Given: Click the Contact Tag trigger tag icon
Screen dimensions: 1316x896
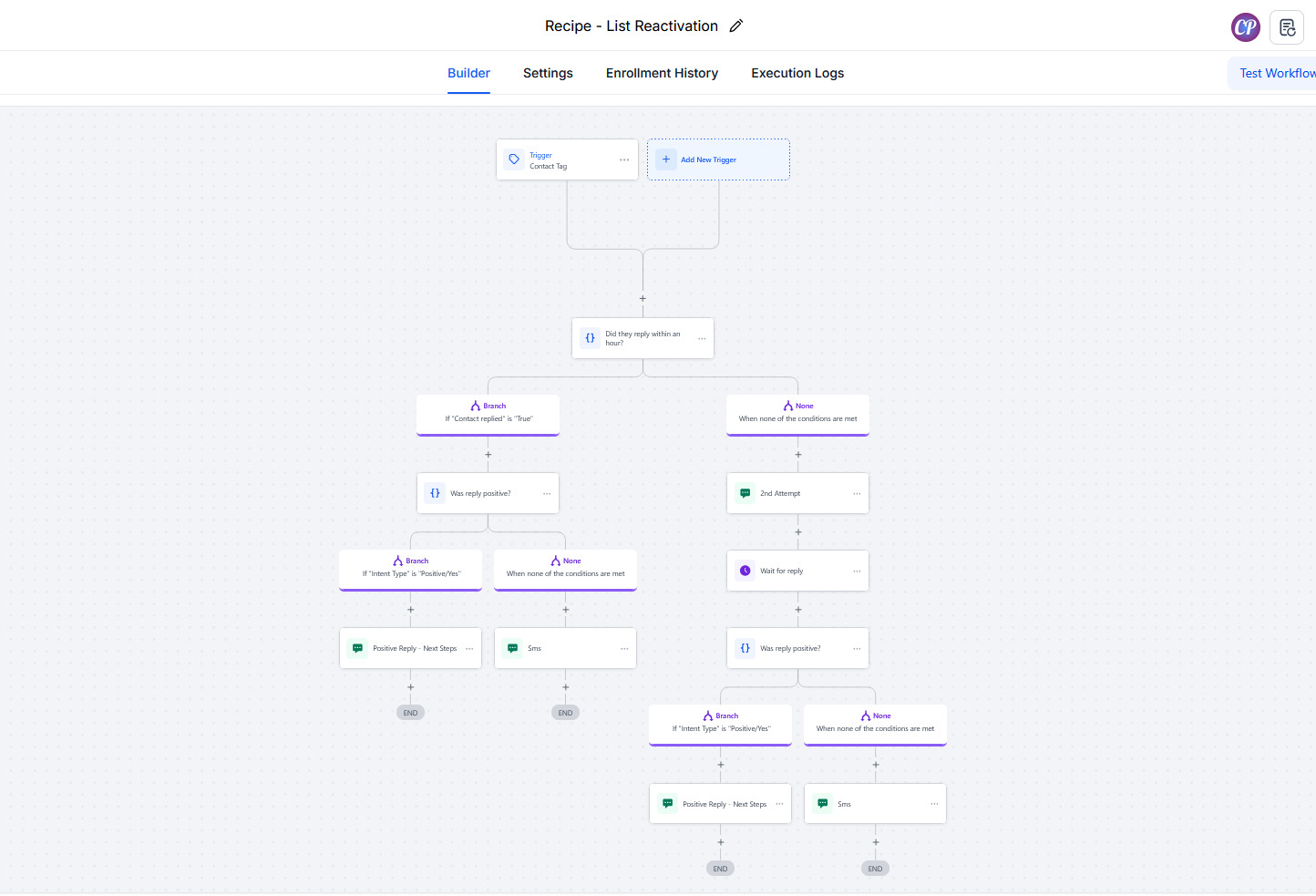Looking at the screenshot, I should (514, 160).
